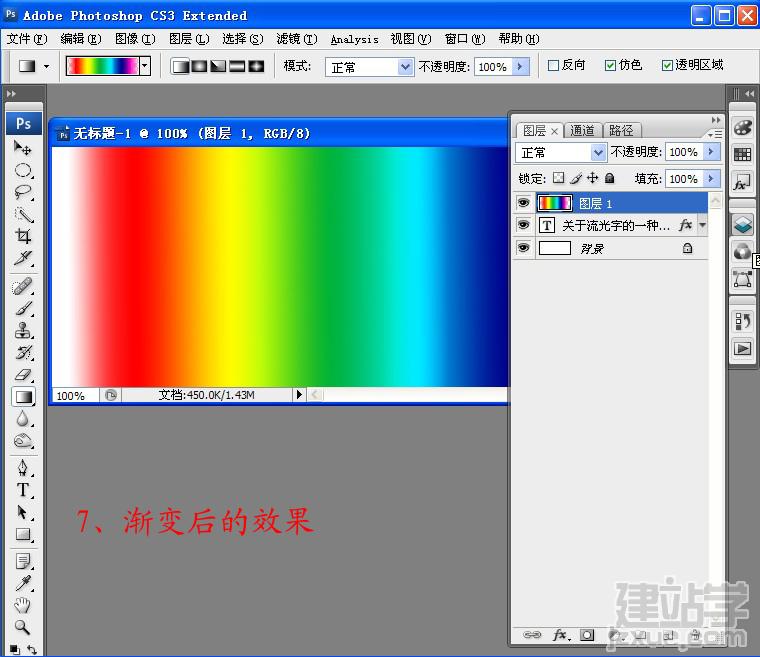This screenshot has height=657, width=760.
Task: Select the Magic Wand tool
Action: tap(23, 214)
